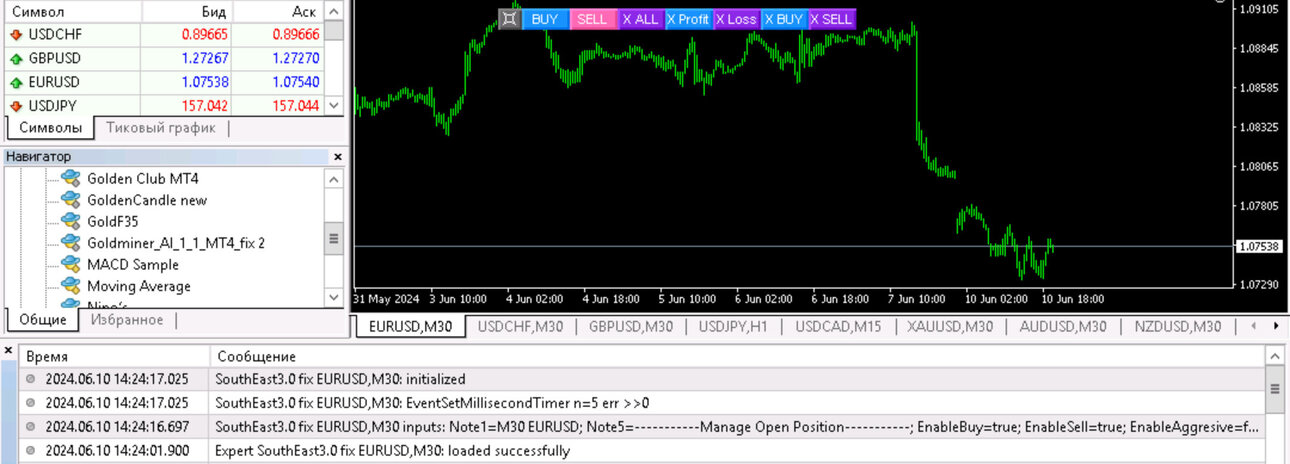Click the Golden Club MT4 expert advisor icon
Image resolution: width=1290 pixels, height=464 pixels.
[x=71, y=178]
